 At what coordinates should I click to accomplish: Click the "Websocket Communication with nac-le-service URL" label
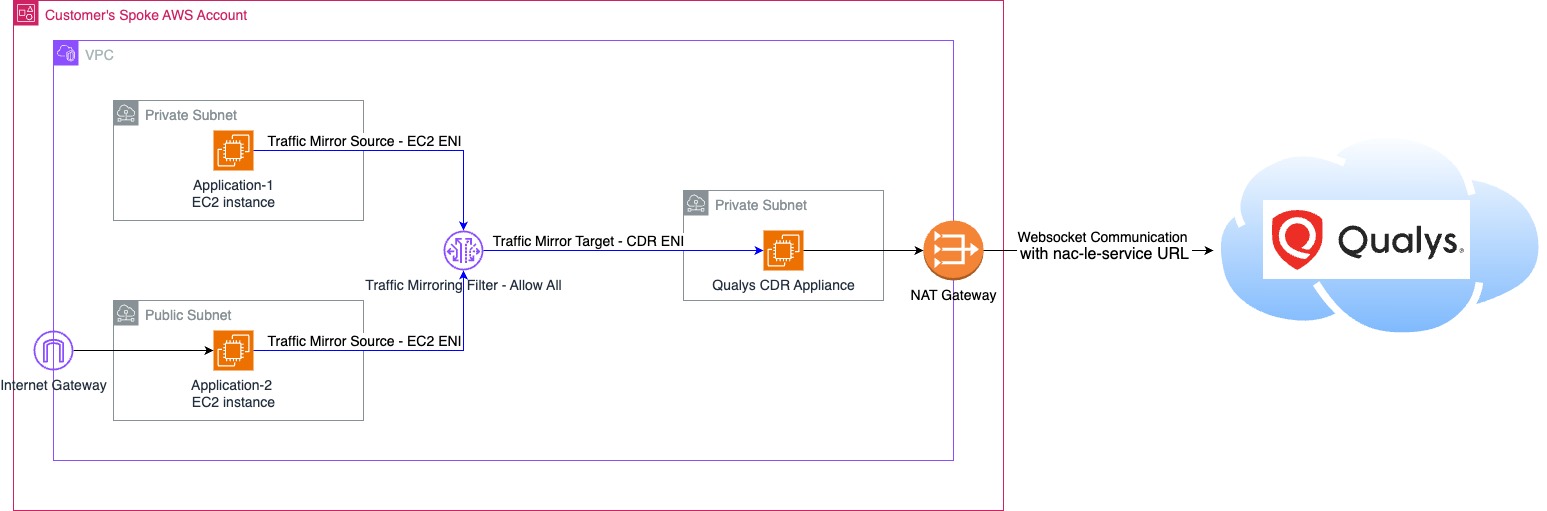click(1103, 245)
